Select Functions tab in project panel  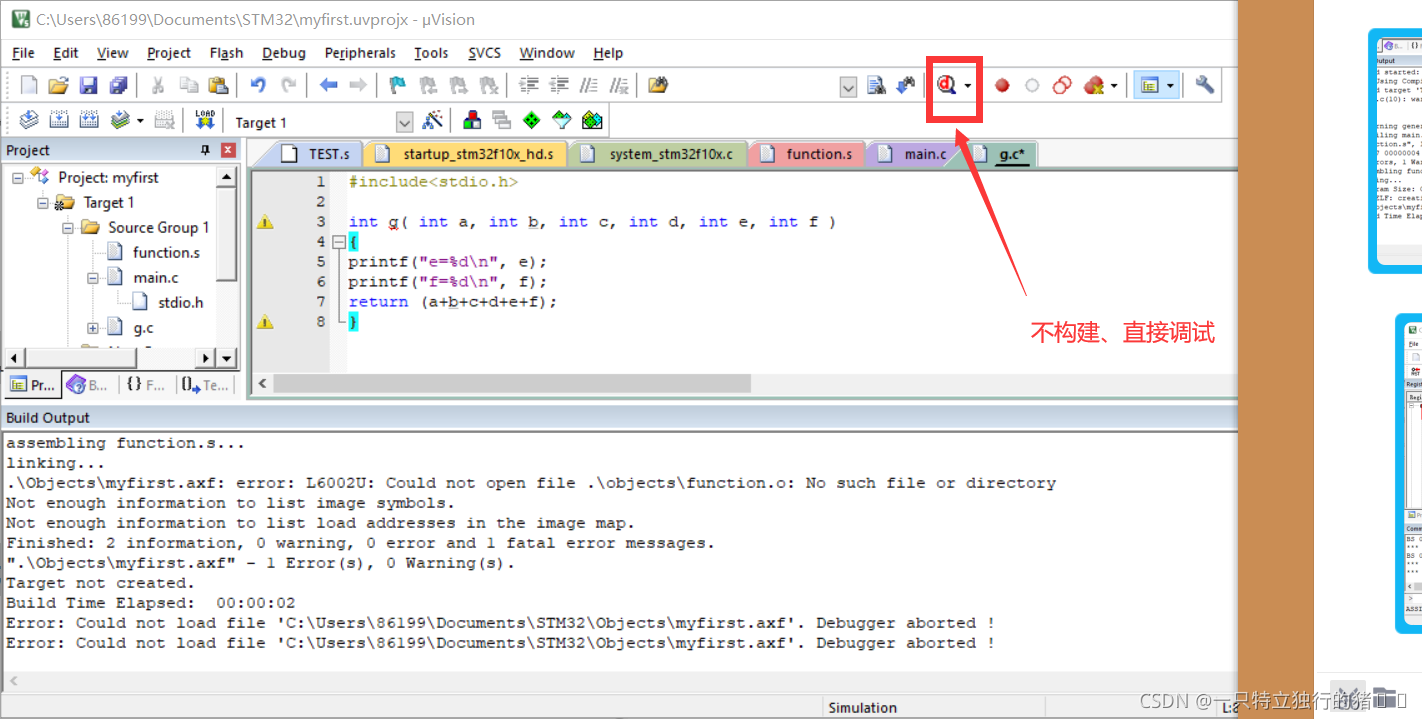tap(146, 385)
